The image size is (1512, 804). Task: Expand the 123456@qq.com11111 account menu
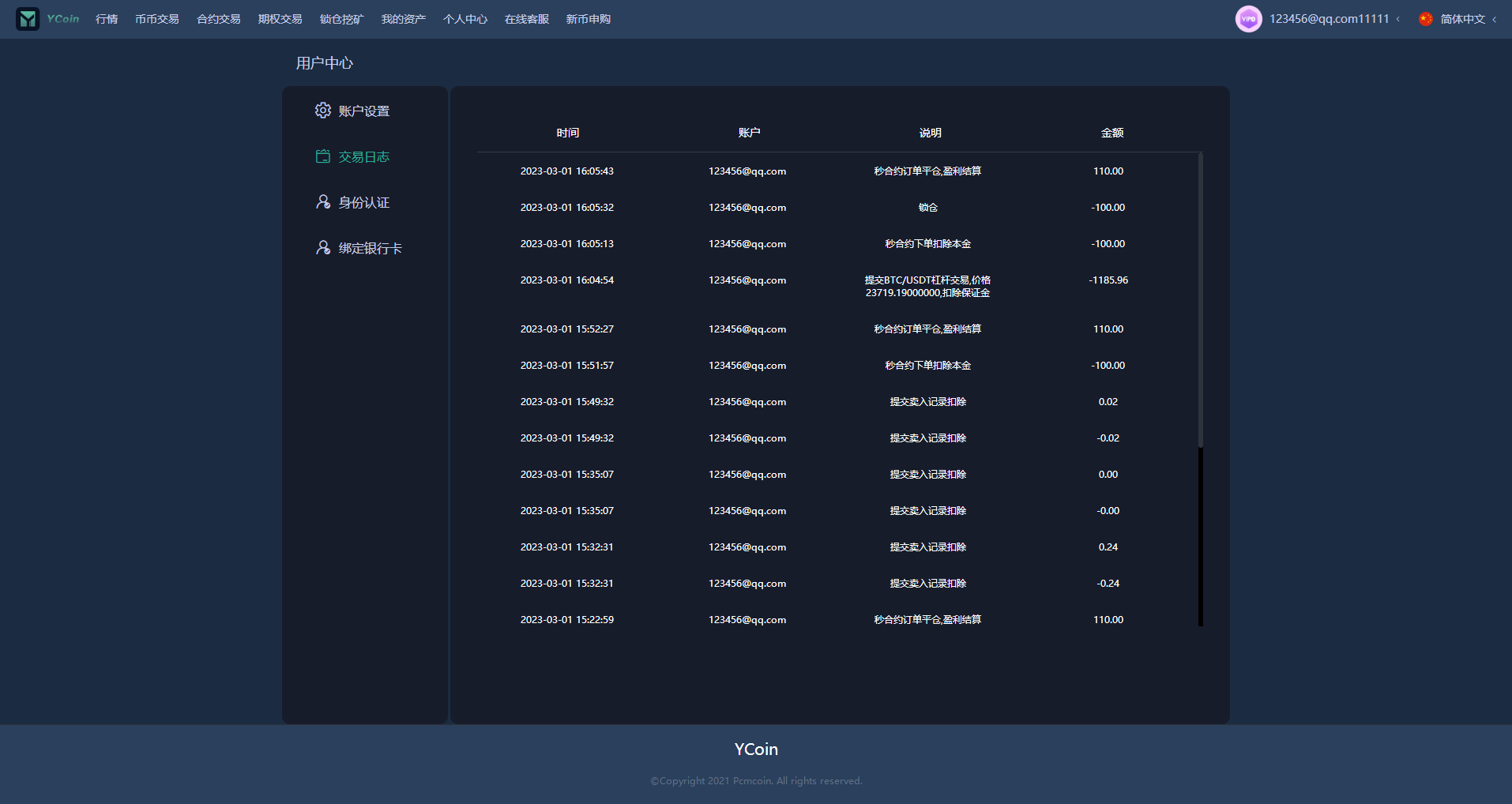click(1397, 19)
